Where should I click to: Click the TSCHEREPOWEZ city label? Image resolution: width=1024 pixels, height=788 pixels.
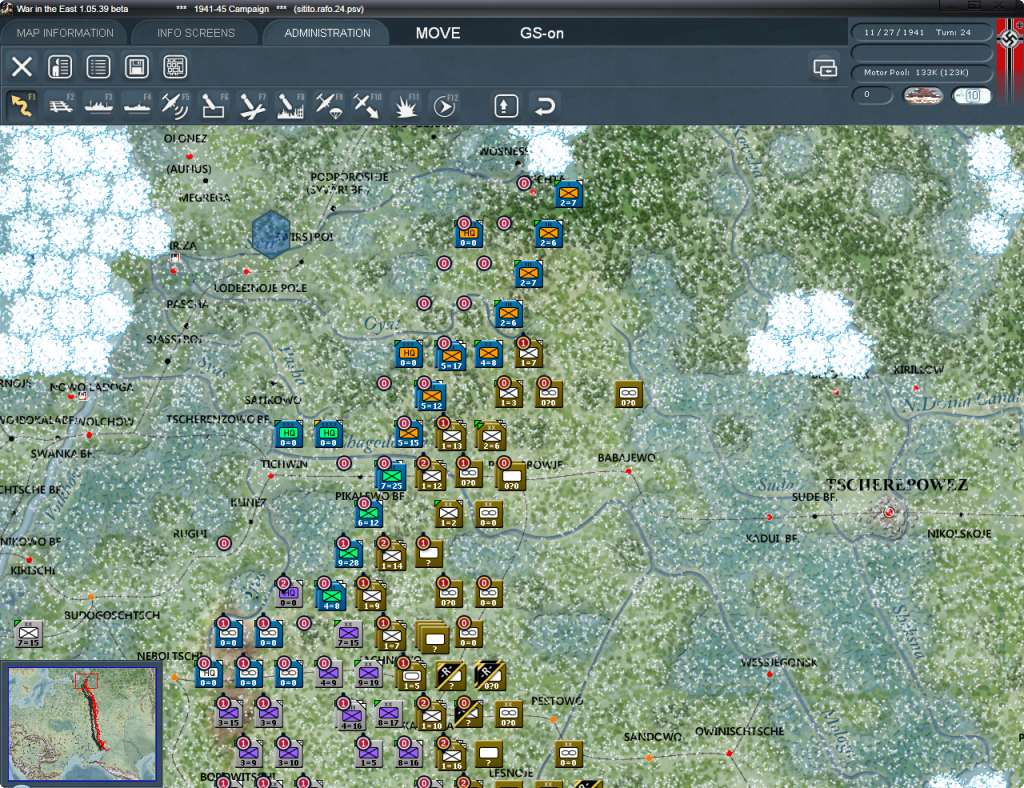(x=896, y=485)
